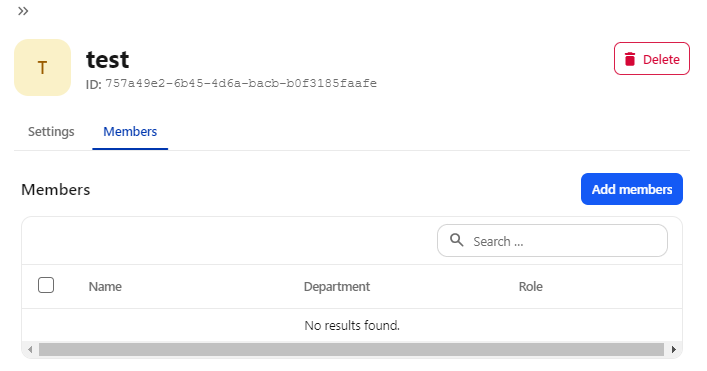Screen dimensions: 707x371
Task: Click right arrow of horizontal scrollbar
Action: tap(674, 349)
